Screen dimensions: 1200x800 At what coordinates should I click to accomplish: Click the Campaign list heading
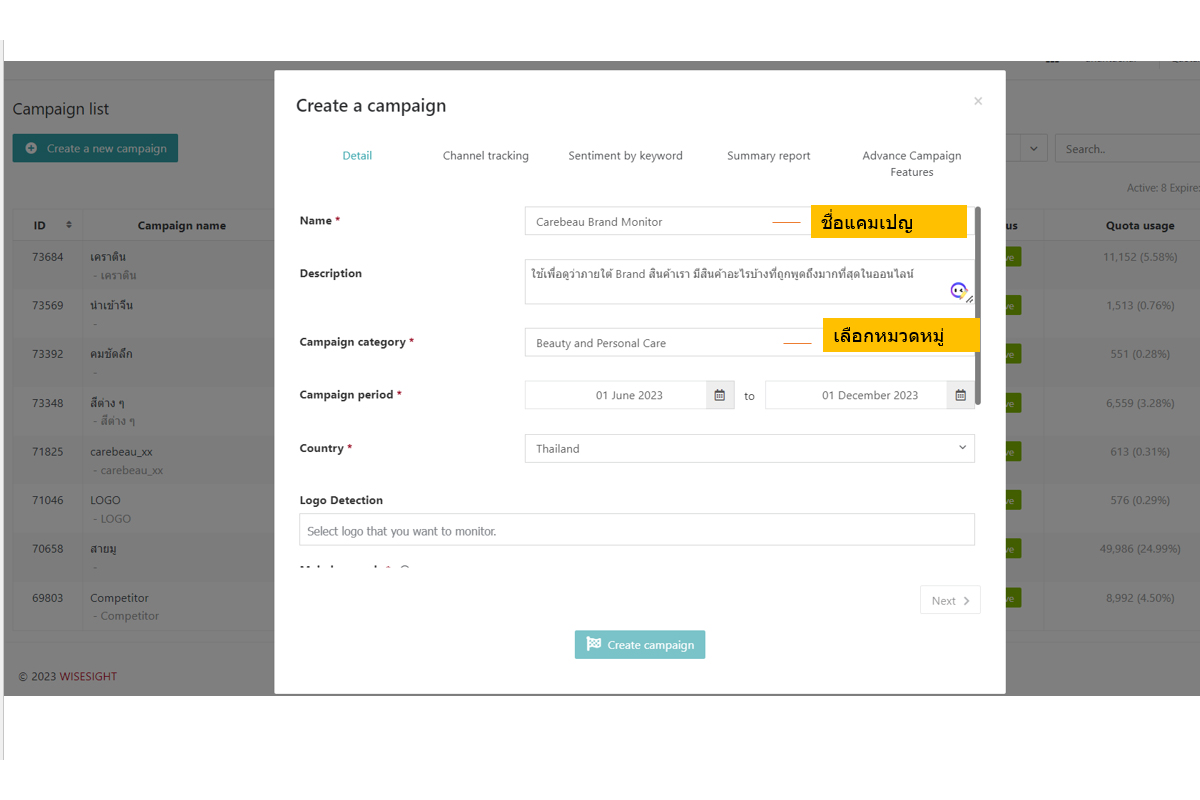point(61,109)
